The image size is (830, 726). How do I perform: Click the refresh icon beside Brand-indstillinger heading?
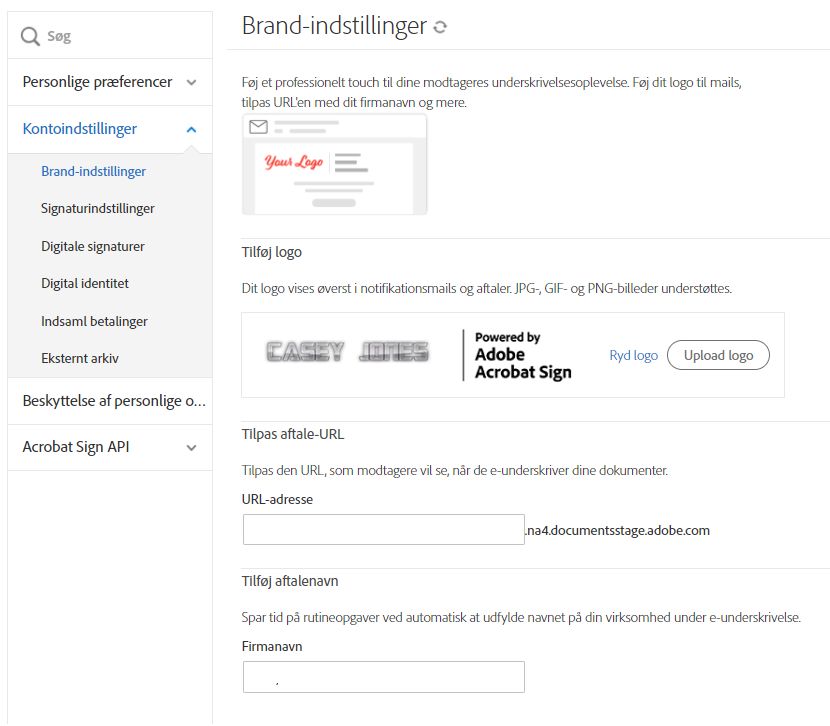440,28
